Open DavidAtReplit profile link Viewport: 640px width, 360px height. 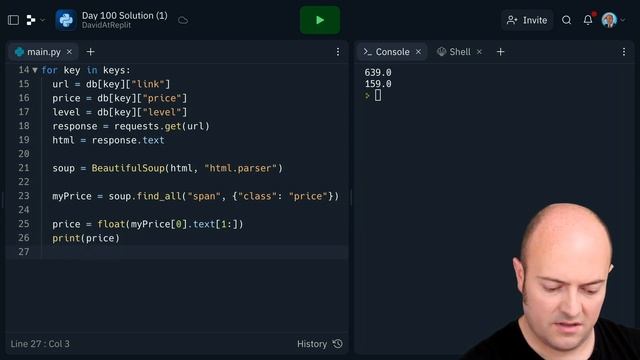coord(106,25)
